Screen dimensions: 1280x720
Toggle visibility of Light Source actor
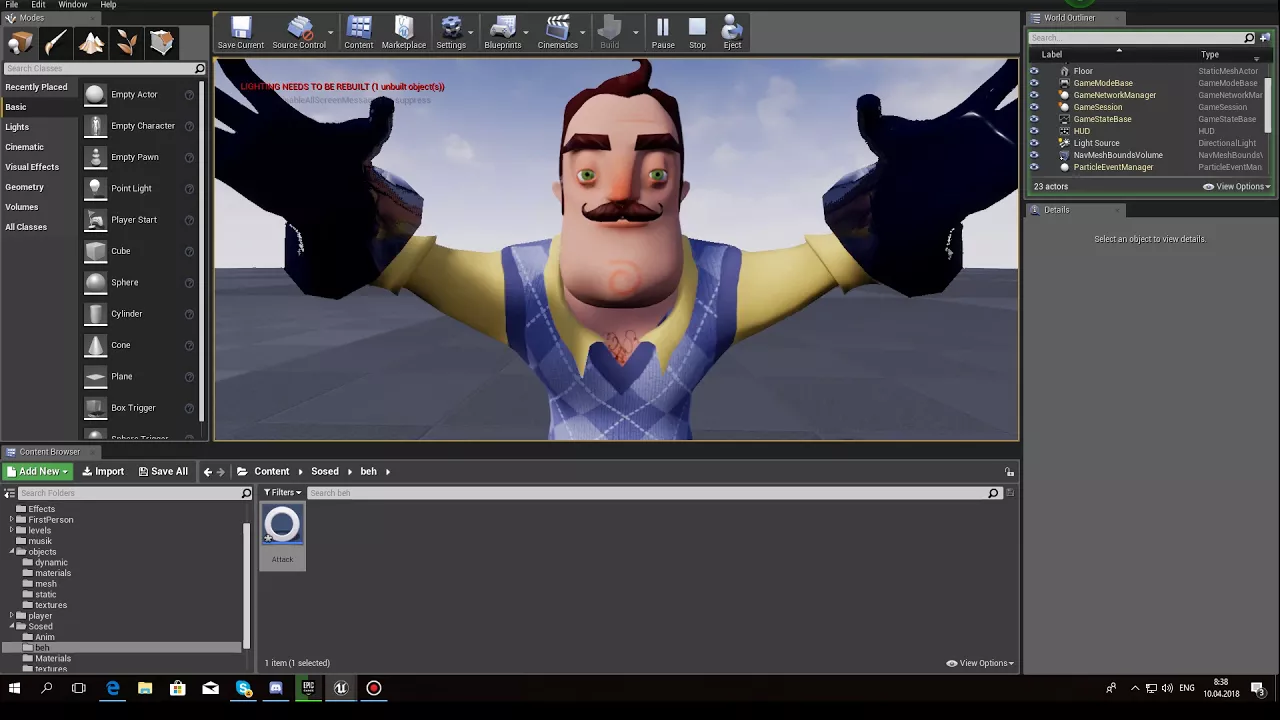1034,143
